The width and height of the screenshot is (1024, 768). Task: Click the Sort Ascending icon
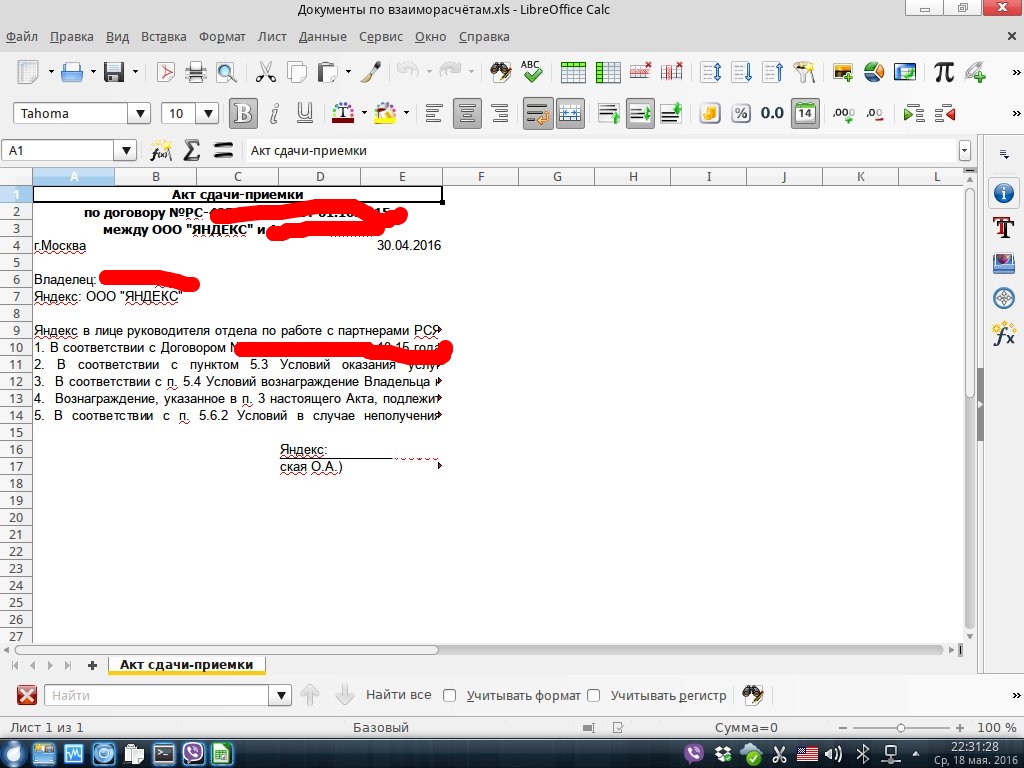pyautogui.click(x=741, y=72)
